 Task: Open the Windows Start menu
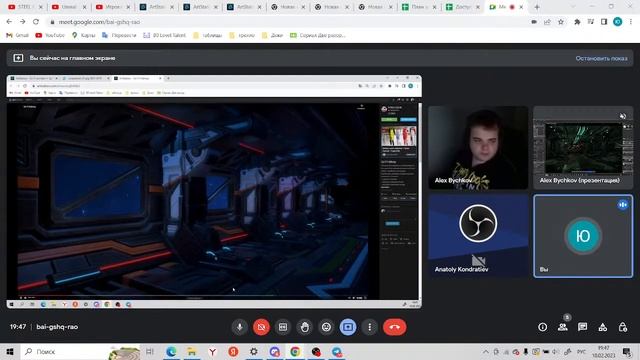[x=10, y=351]
